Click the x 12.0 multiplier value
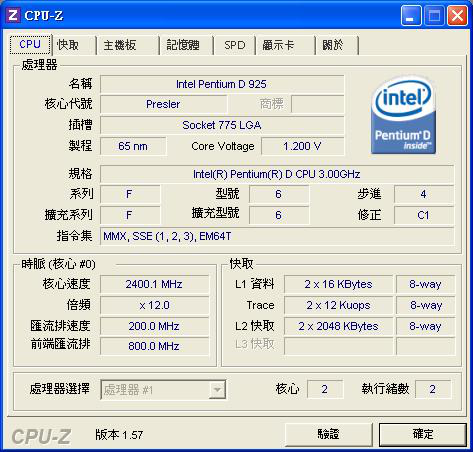This screenshot has height=452, width=473. tap(154, 305)
